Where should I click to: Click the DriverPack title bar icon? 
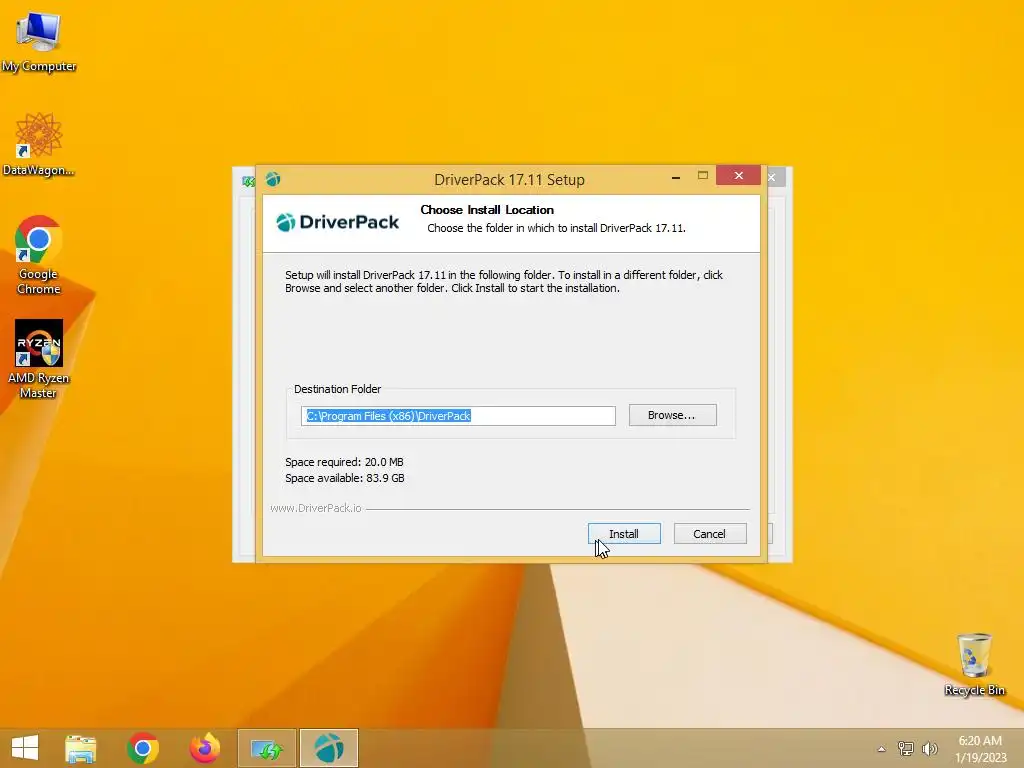273,179
